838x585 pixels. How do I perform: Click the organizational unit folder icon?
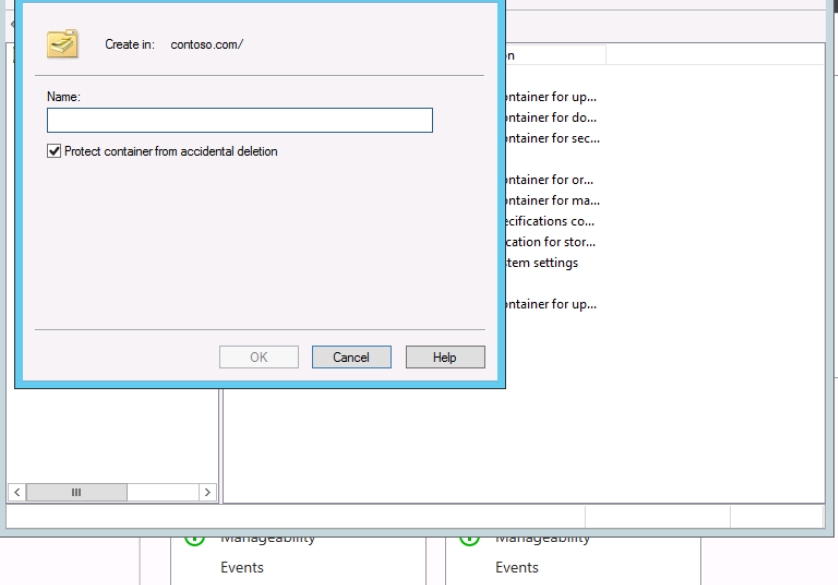pyautogui.click(x=62, y=44)
